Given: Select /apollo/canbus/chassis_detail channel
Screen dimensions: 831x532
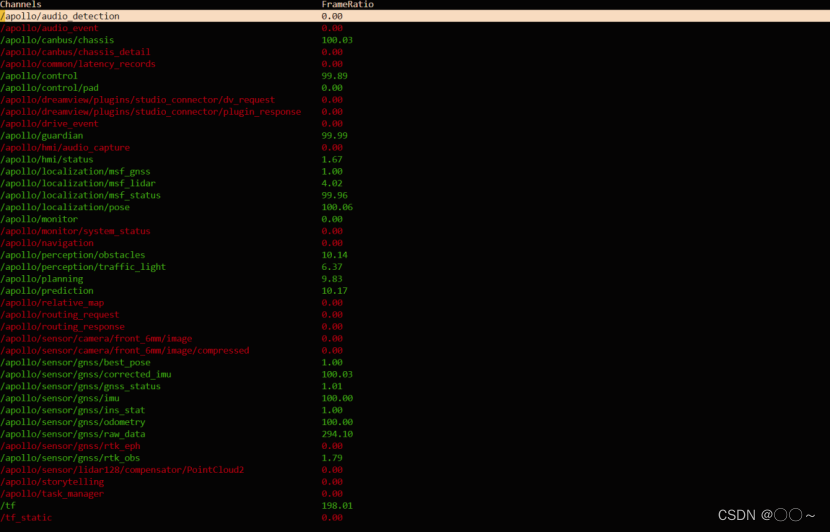Looking at the screenshot, I should pyautogui.click(x=75, y=52).
